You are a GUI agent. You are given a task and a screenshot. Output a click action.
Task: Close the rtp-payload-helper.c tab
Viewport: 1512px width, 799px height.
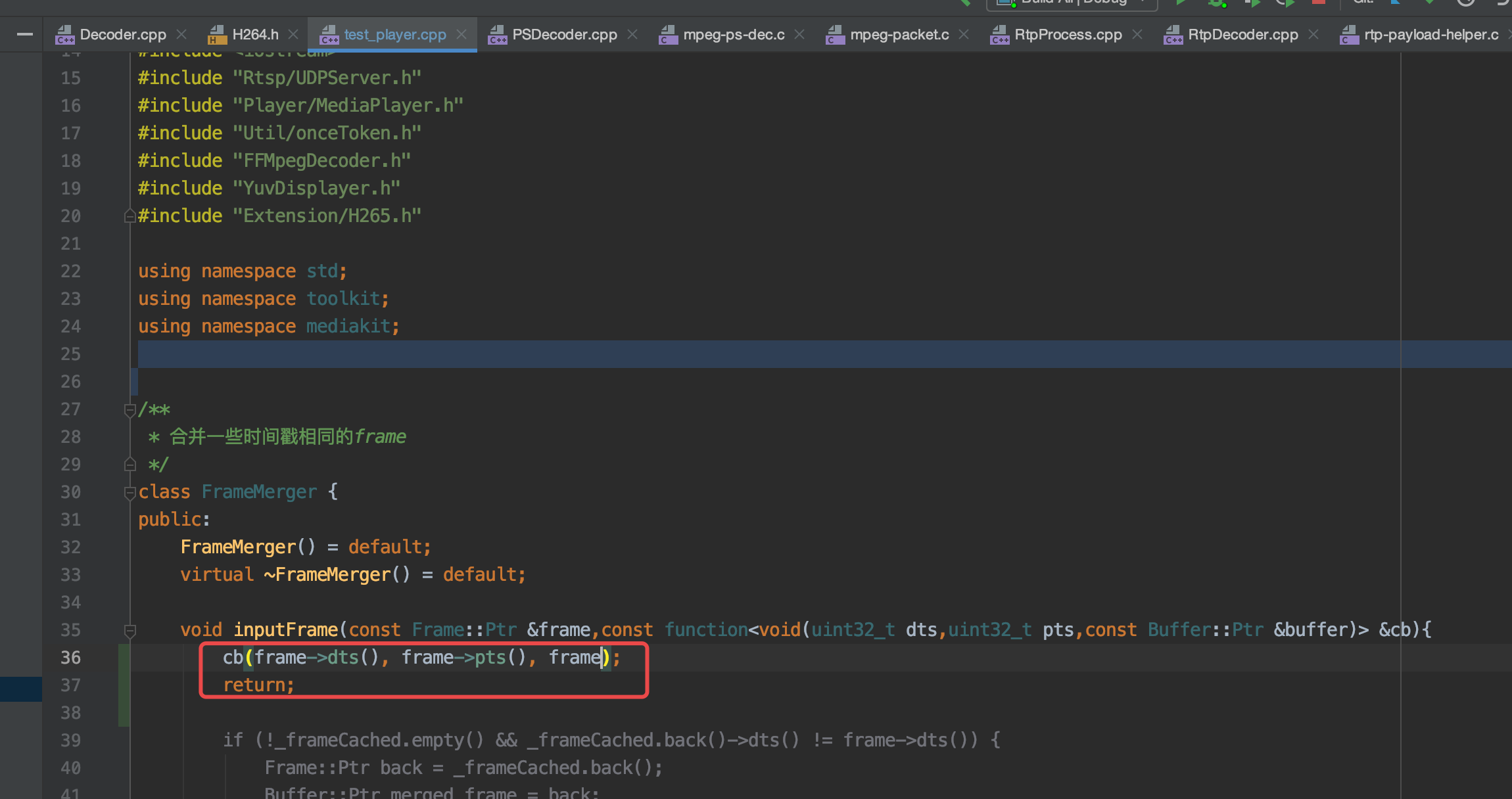coord(1508,34)
